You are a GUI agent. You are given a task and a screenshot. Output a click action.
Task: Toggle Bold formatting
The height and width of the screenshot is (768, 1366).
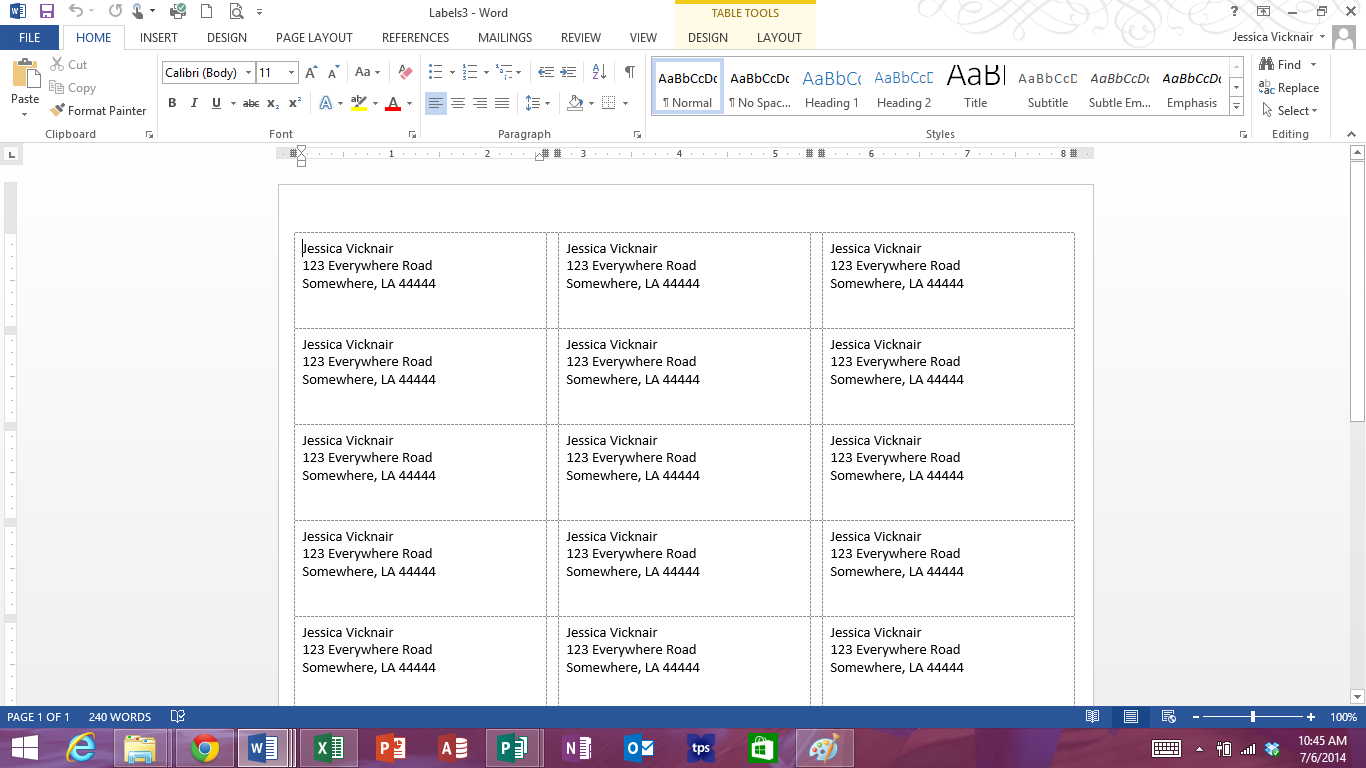click(172, 103)
